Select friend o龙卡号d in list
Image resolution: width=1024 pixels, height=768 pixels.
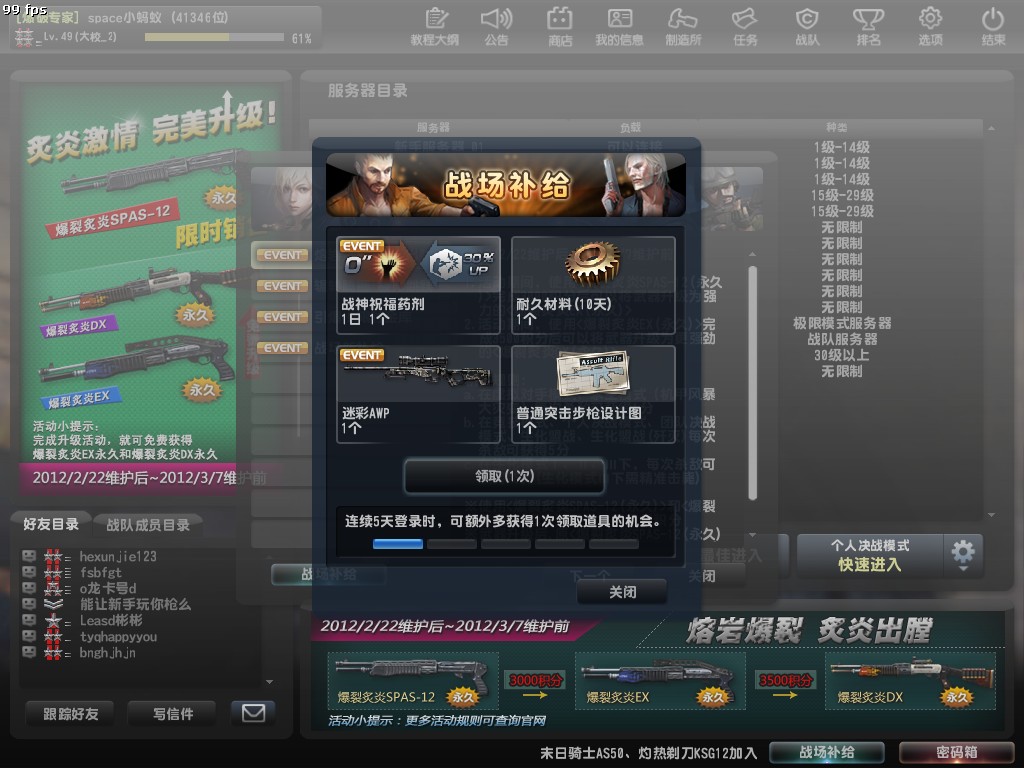pos(108,588)
